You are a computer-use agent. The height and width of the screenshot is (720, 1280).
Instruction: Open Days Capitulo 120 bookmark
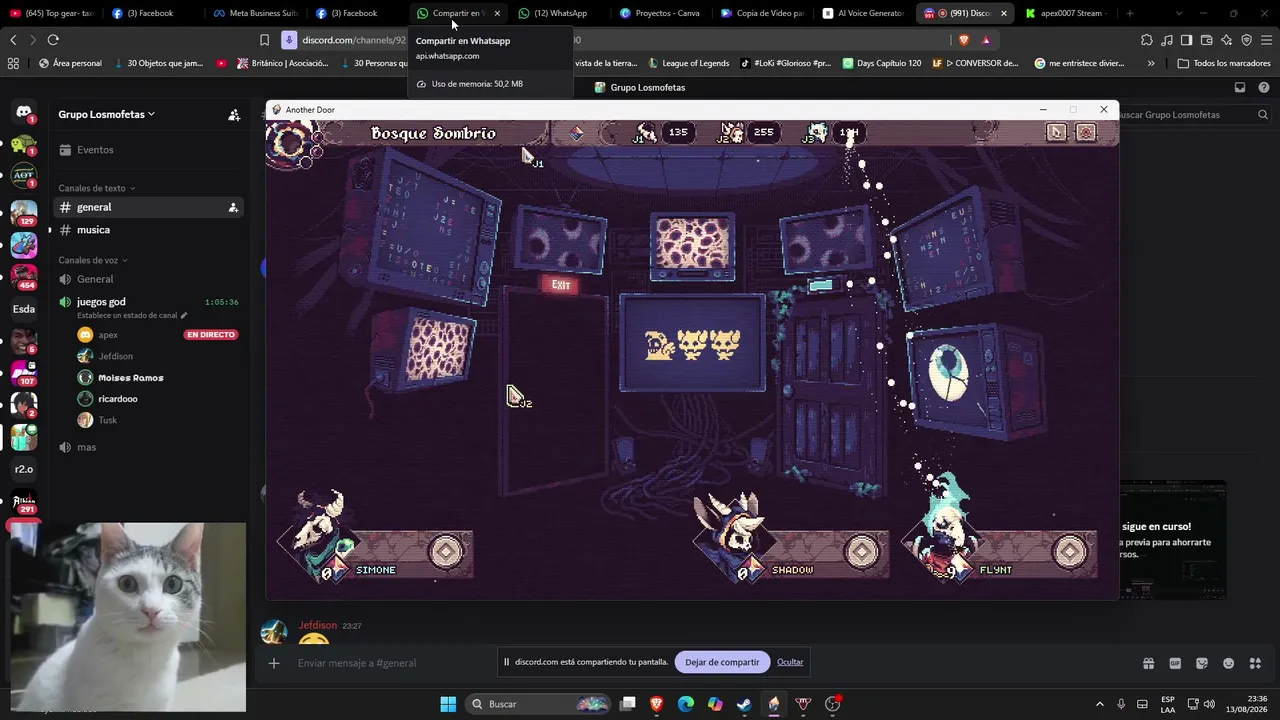coord(881,63)
